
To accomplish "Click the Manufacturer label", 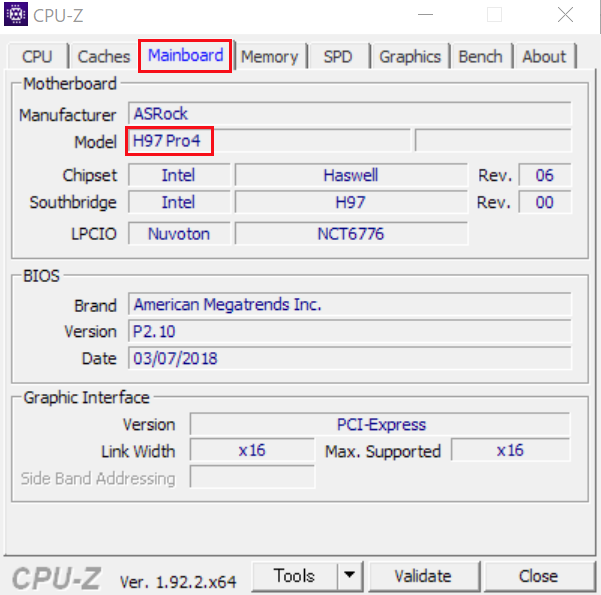I will point(67,115).
